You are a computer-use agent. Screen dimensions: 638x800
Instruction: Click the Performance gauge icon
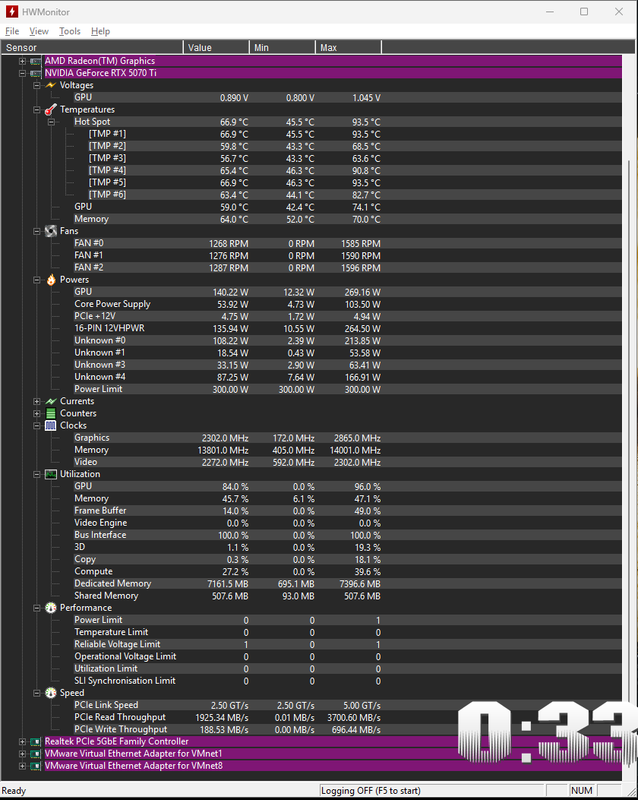point(51,608)
